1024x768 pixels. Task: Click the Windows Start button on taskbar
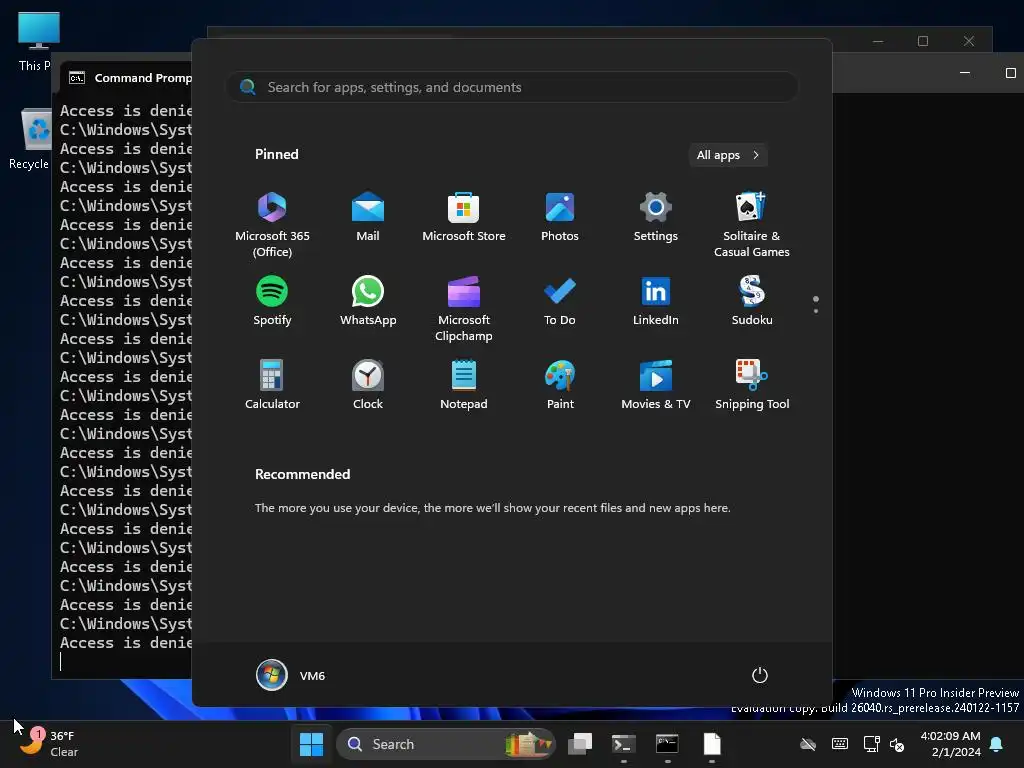[x=312, y=744]
